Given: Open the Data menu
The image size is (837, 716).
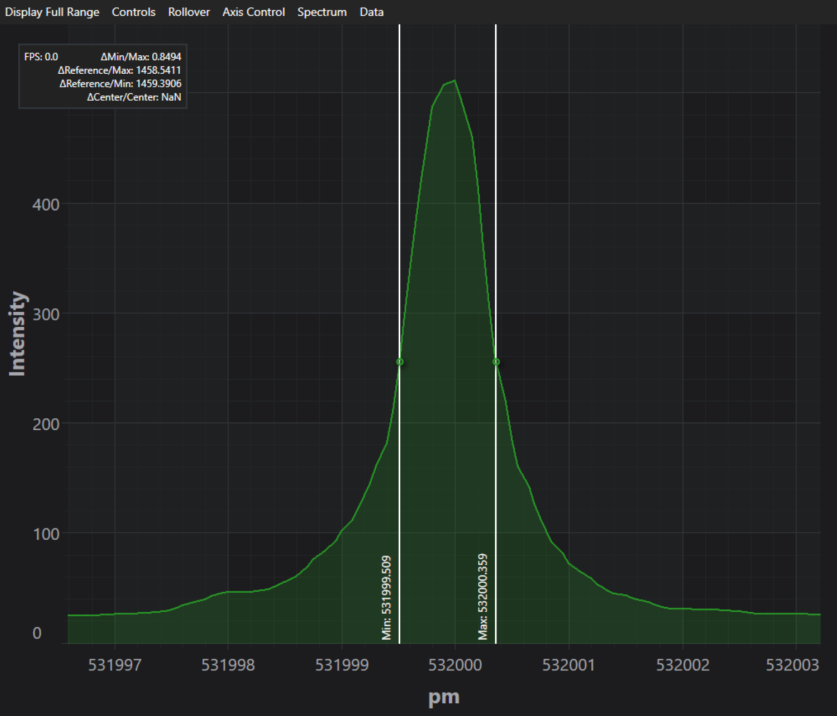Looking at the screenshot, I should [x=372, y=12].
